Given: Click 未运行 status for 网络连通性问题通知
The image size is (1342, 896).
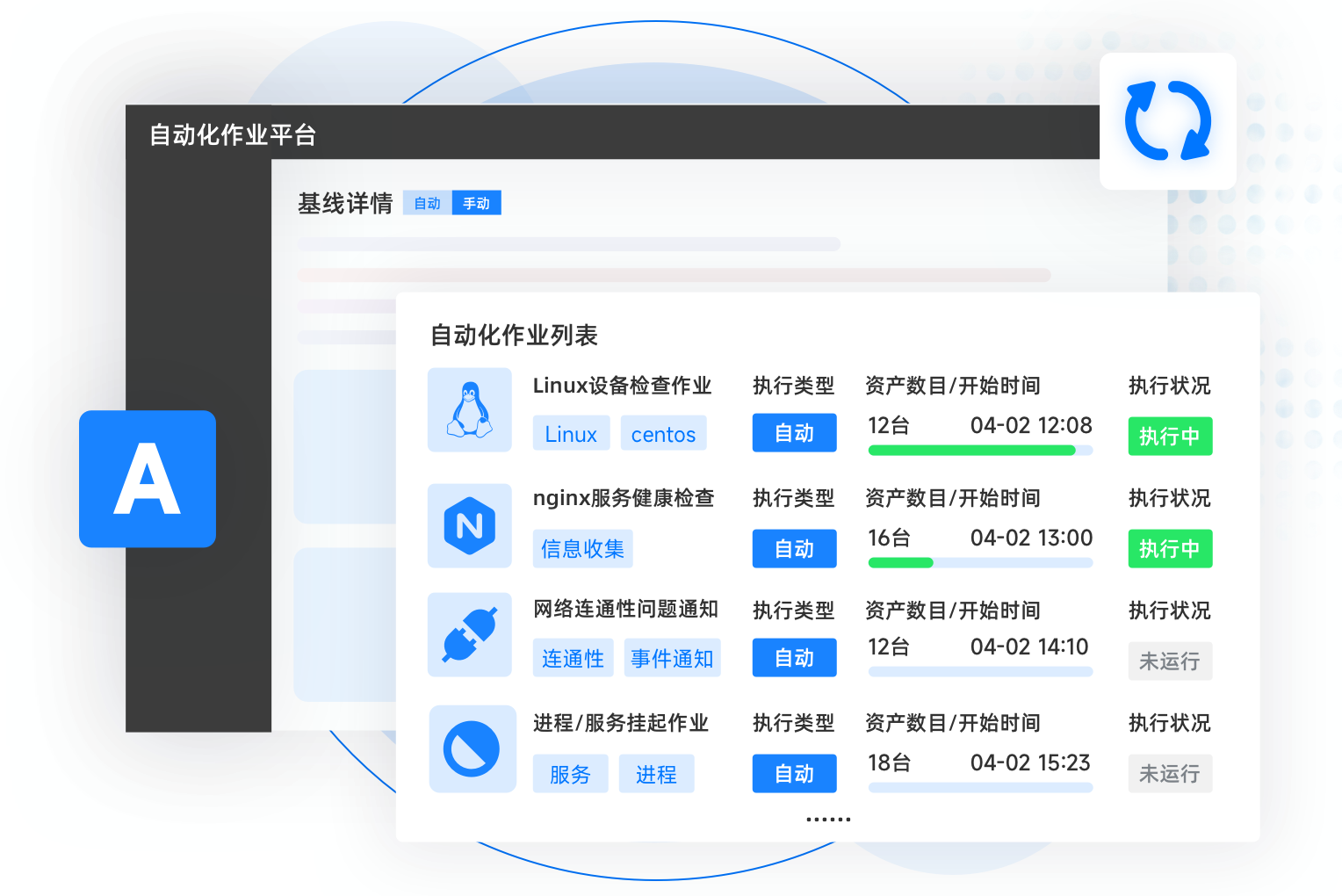Looking at the screenshot, I should tap(1170, 661).
